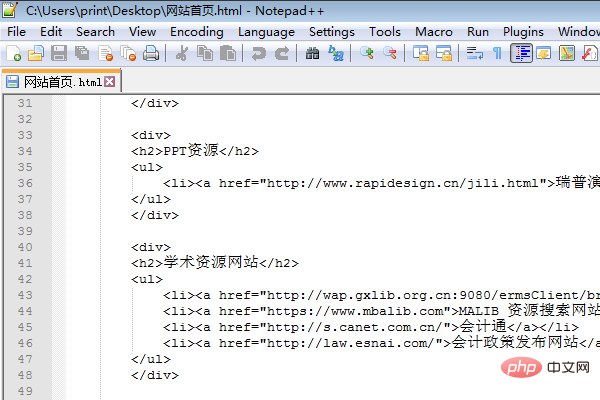600x400 pixels.
Task: Open the Tools menu
Action: point(385,32)
